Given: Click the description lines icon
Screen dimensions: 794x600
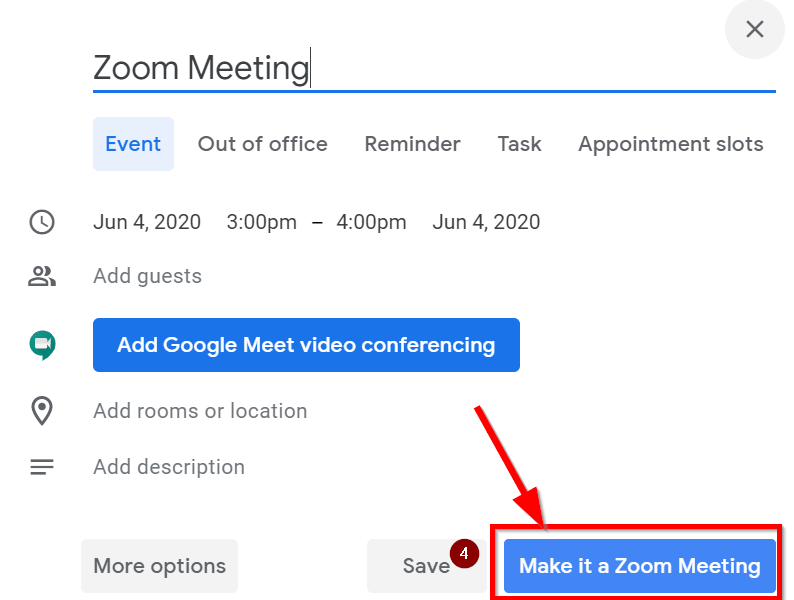Looking at the screenshot, I should [42, 467].
